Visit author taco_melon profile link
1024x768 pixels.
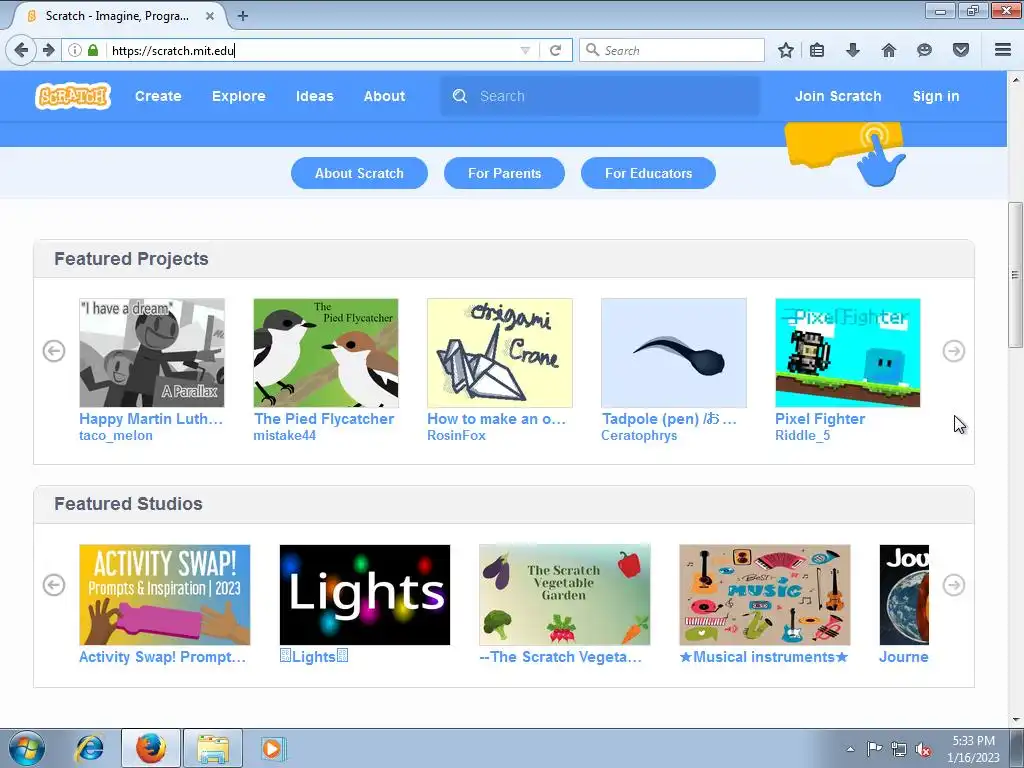[116, 436]
